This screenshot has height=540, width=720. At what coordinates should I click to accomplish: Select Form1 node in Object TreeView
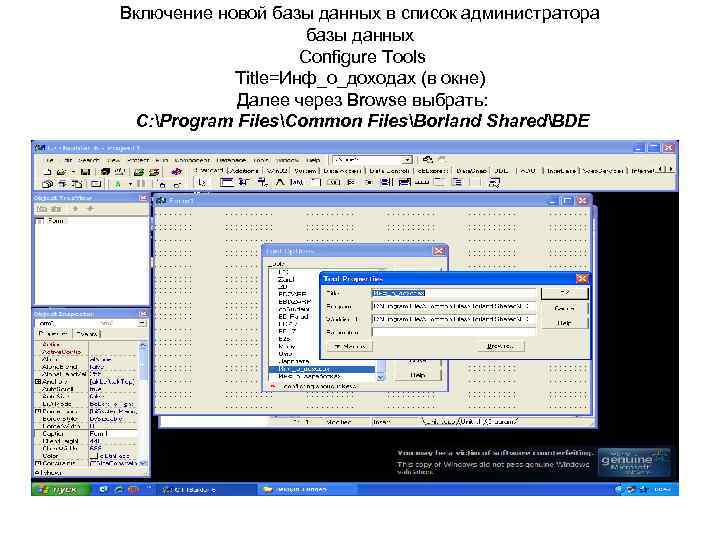[56, 221]
